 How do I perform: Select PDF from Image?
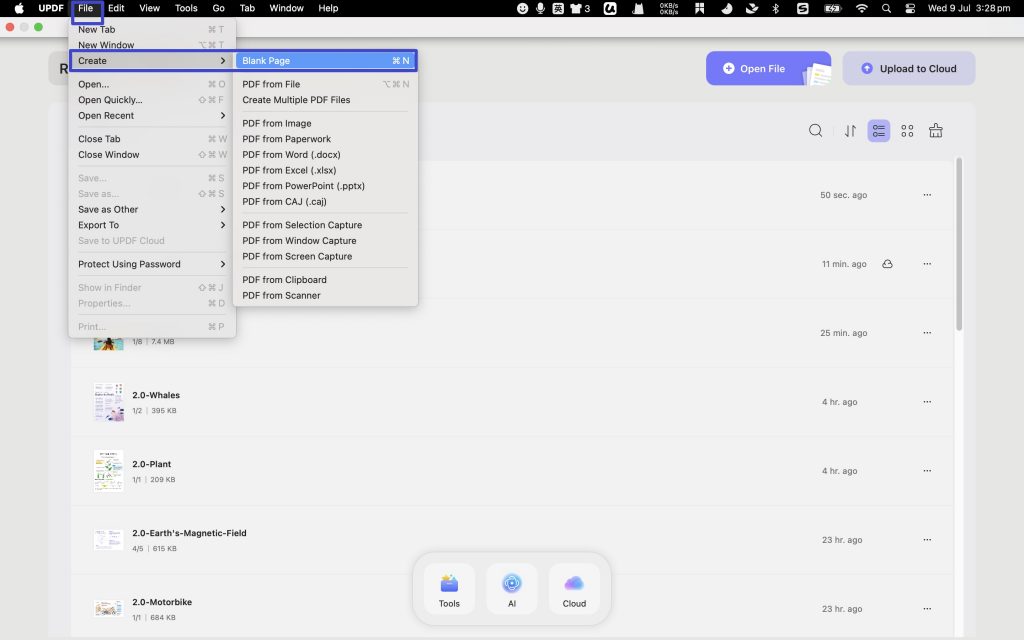tap(325, 123)
